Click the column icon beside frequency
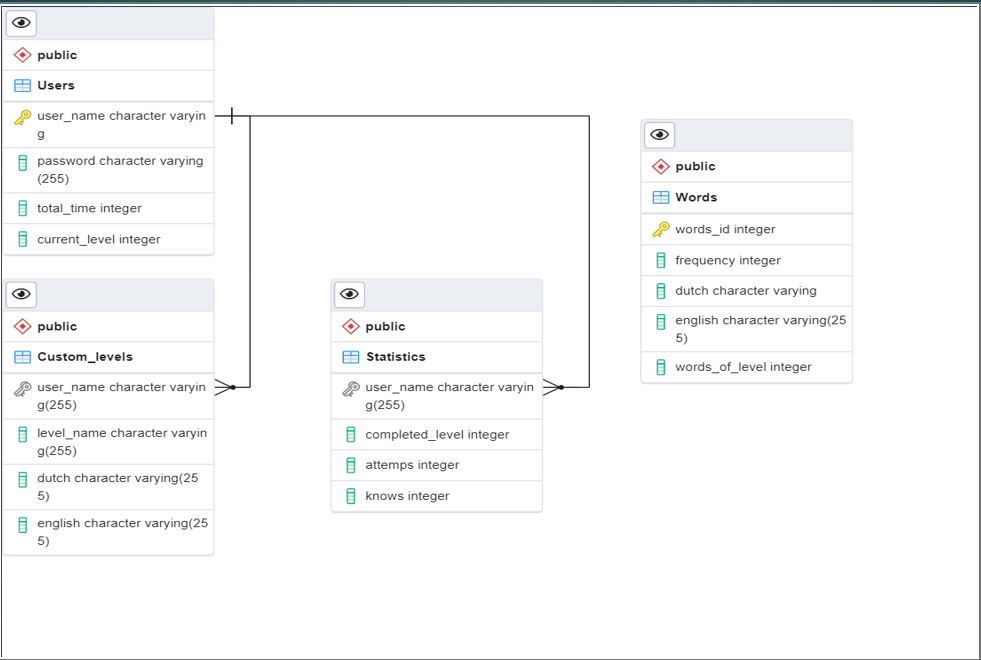This screenshot has height=660, width=981. click(661, 260)
